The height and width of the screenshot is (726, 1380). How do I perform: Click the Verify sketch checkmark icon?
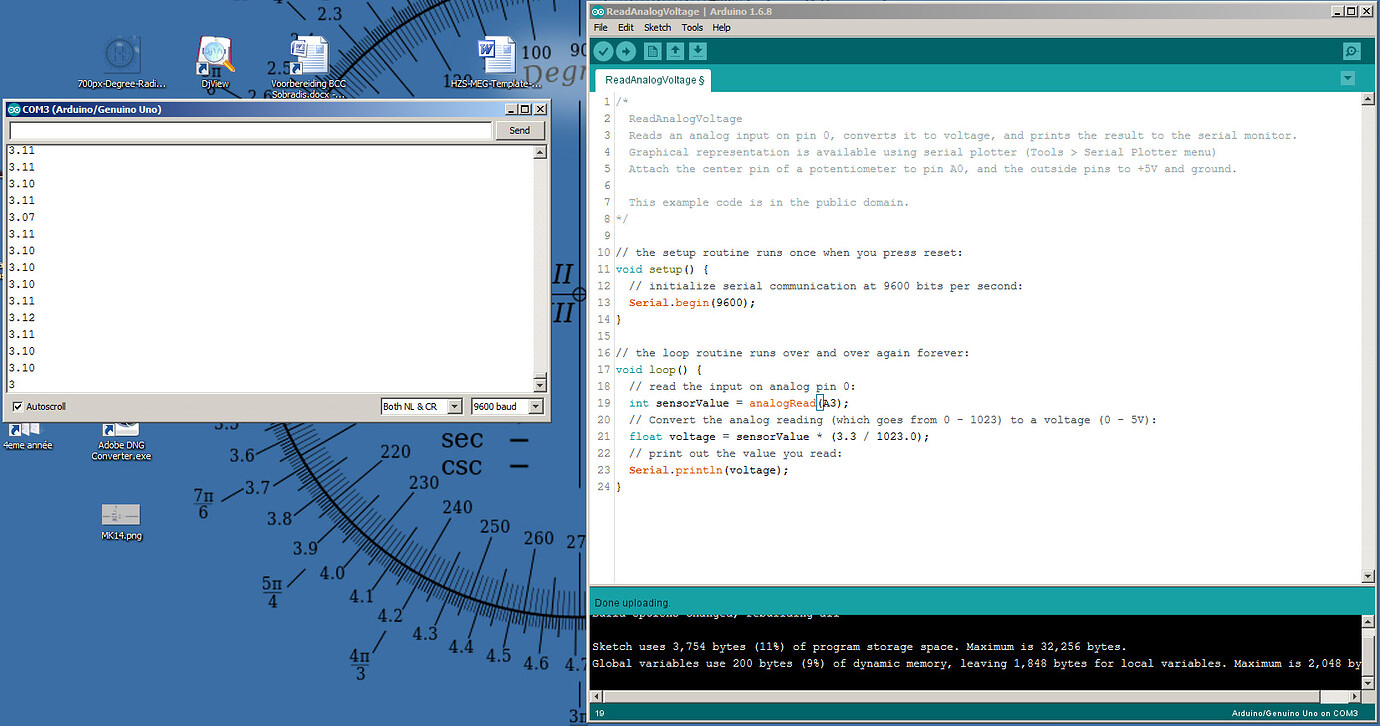click(x=602, y=51)
